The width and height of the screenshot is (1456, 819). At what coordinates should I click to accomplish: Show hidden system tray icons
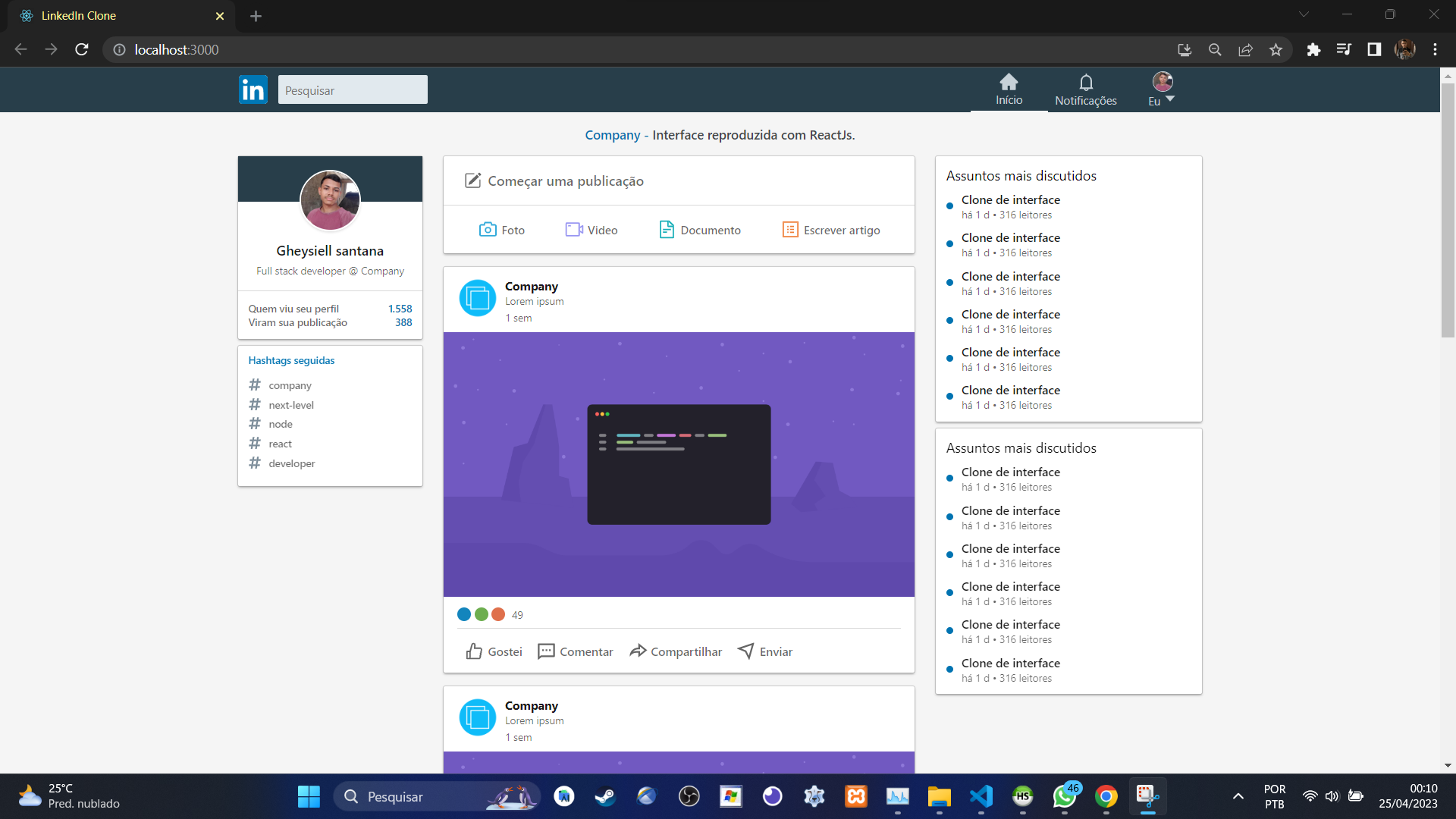(x=1238, y=796)
